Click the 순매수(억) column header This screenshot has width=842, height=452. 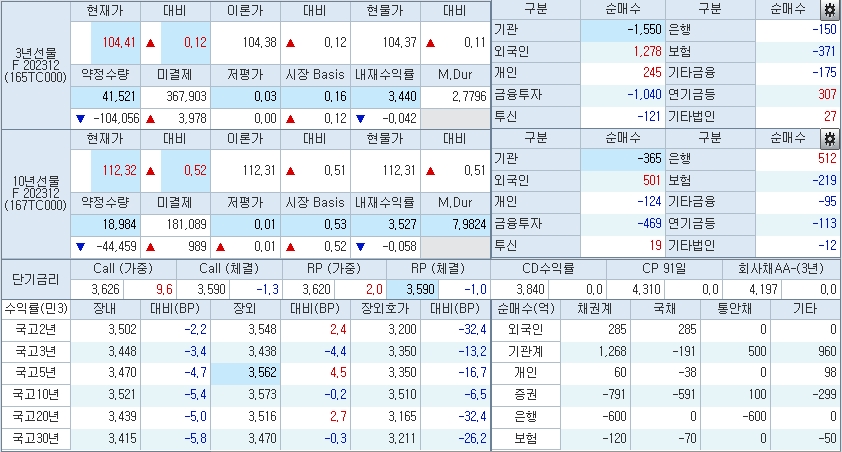pyautogui.click(x=526, y=309)
